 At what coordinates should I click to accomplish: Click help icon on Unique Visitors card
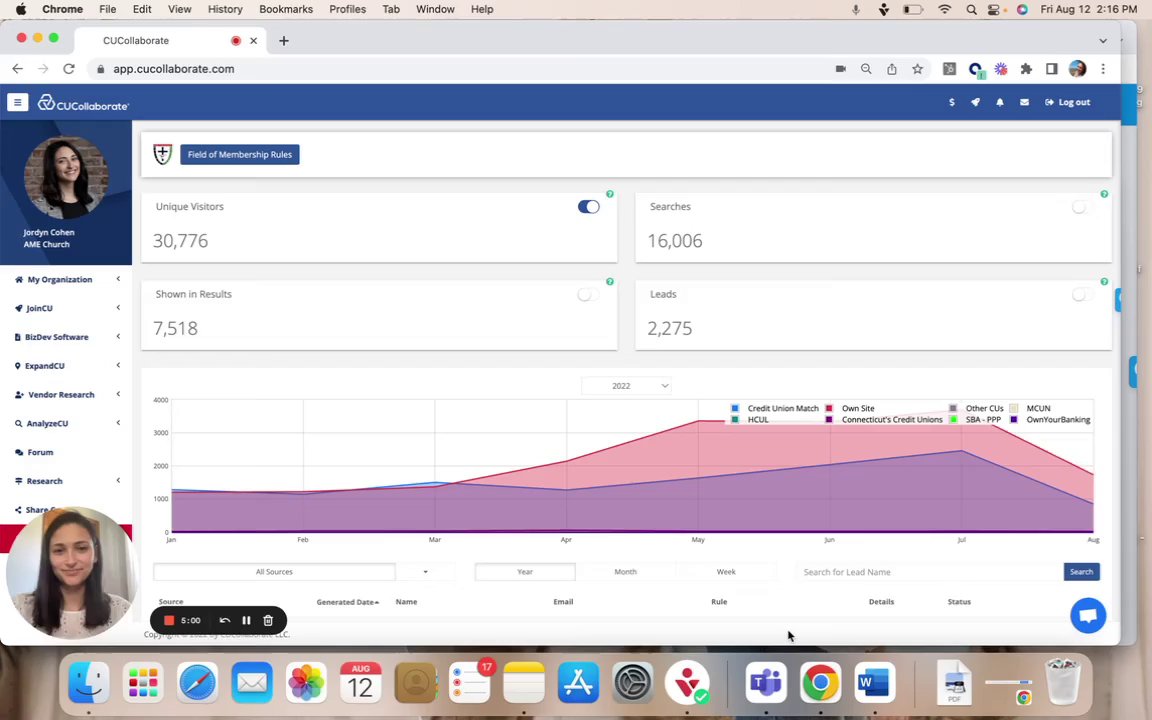coord(610,194)
